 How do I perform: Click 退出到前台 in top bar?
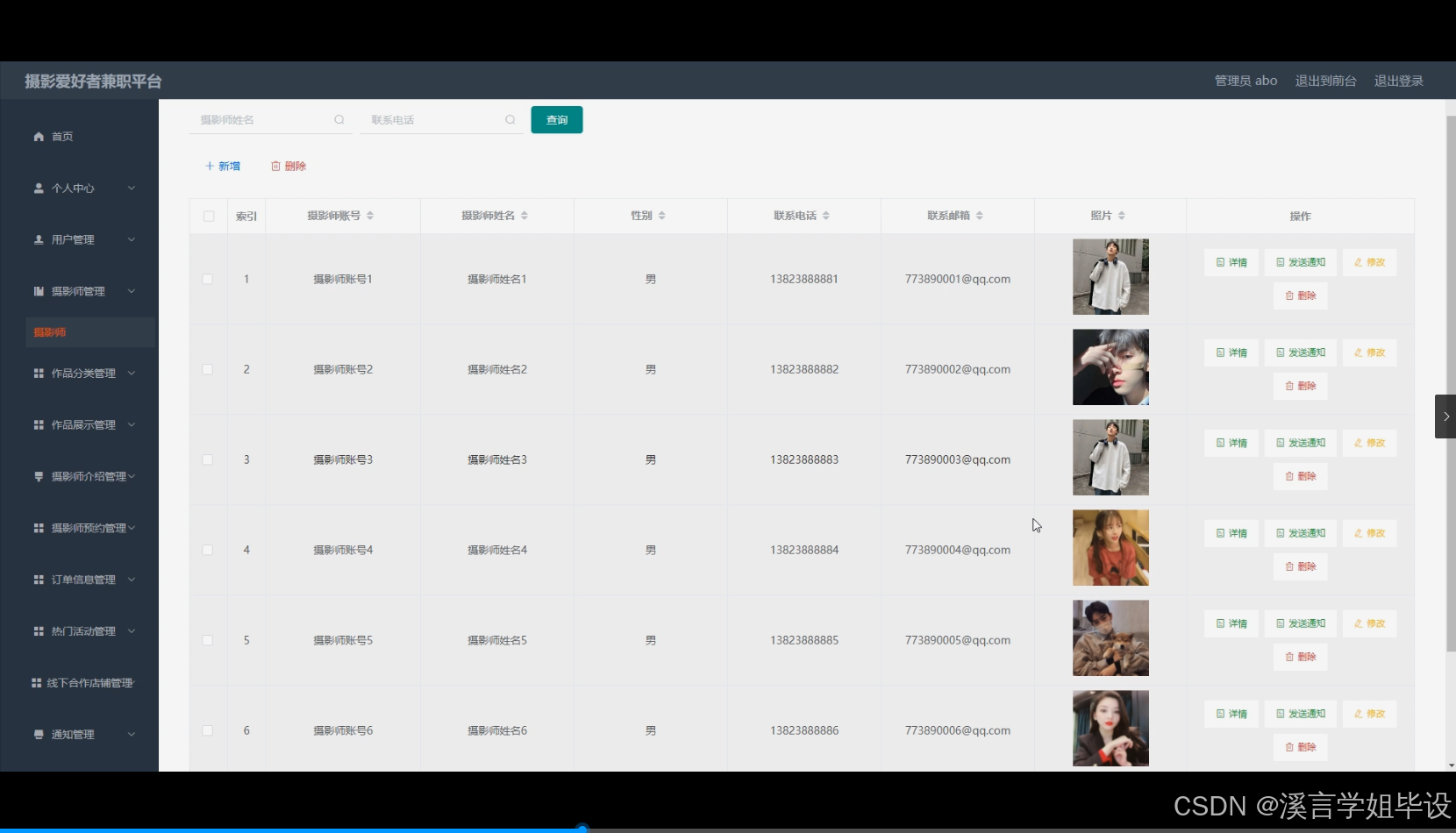click(x=1325, y=81)
